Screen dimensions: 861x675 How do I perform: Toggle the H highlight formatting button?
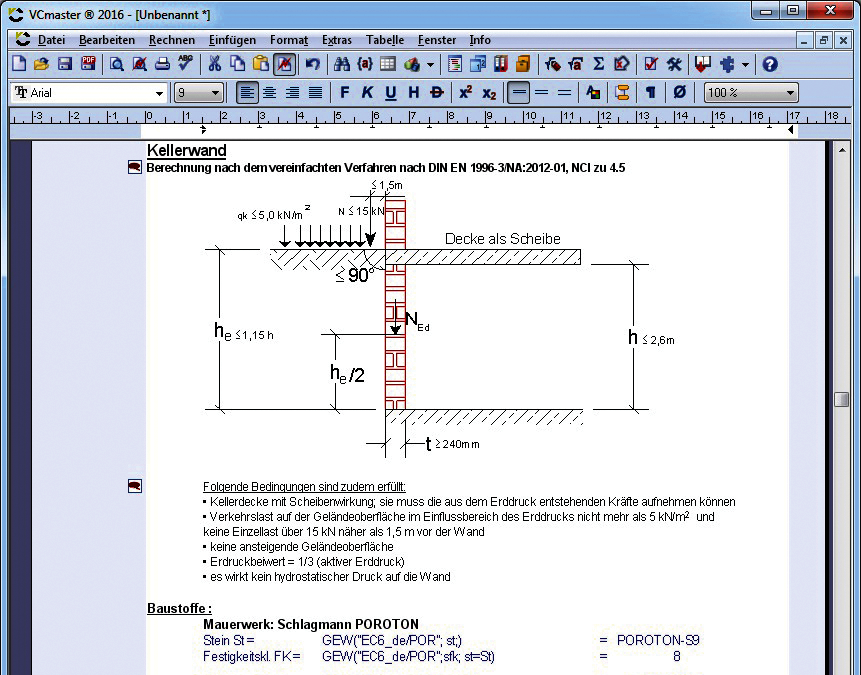pos(413,93)
